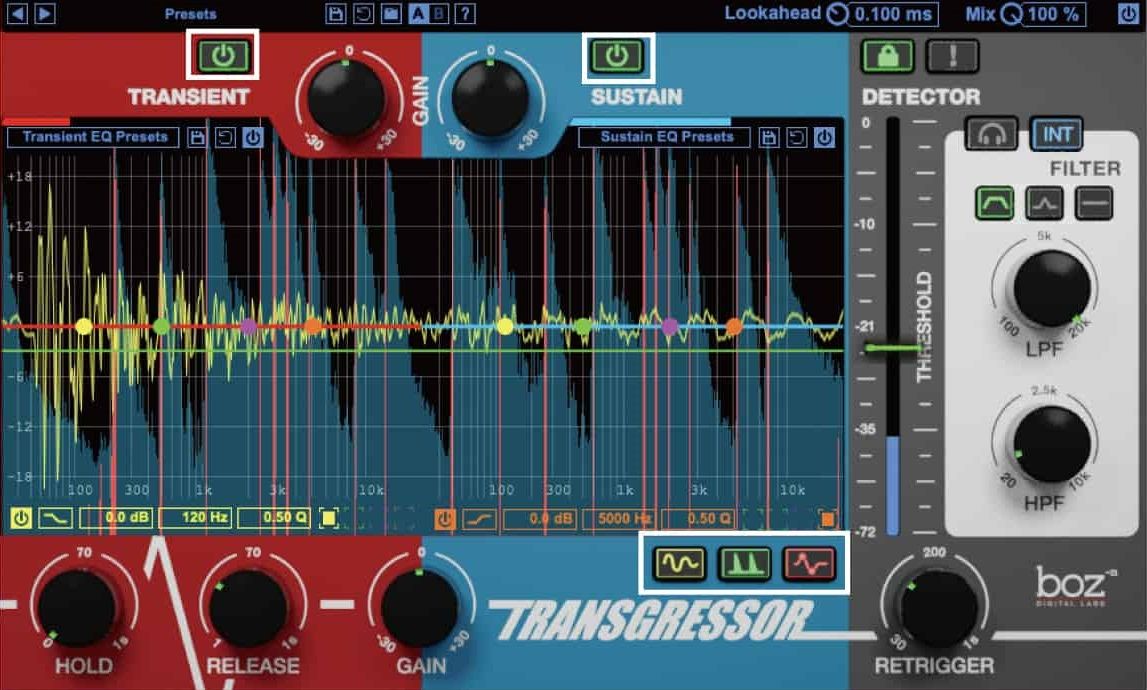Viewport: 1147px width, 690px height.
Task: Select the purple node on sustain EQ line
Action: click(669, 326)
